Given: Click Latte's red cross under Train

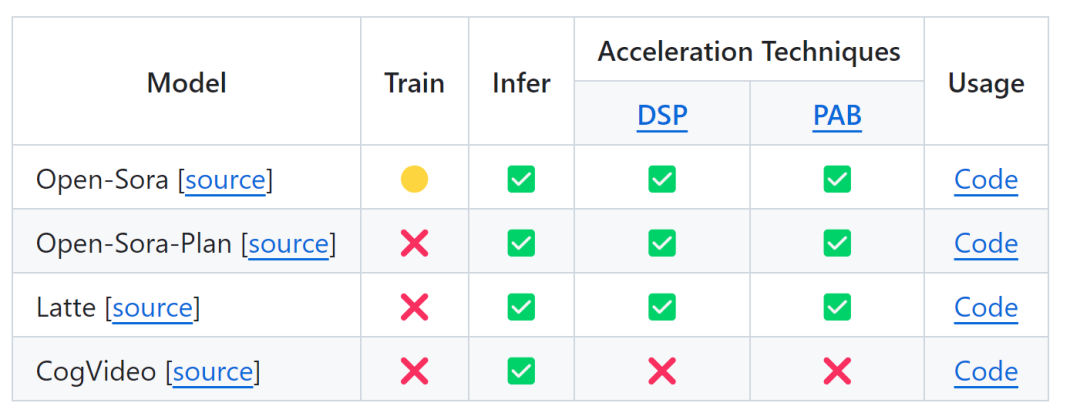Looking at the screenshot, I should 414,307.
